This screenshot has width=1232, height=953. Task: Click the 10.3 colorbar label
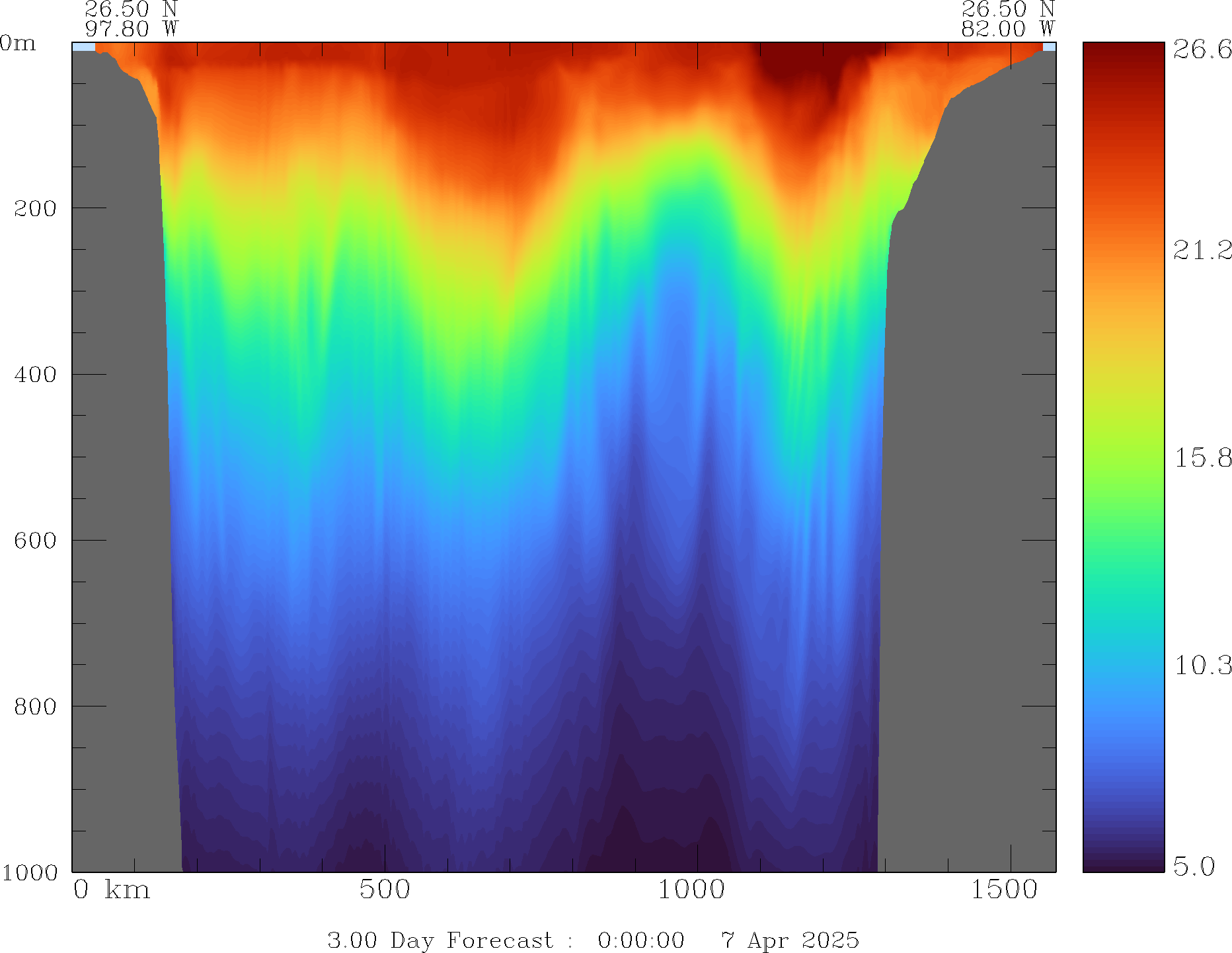tap(1202, 665)
